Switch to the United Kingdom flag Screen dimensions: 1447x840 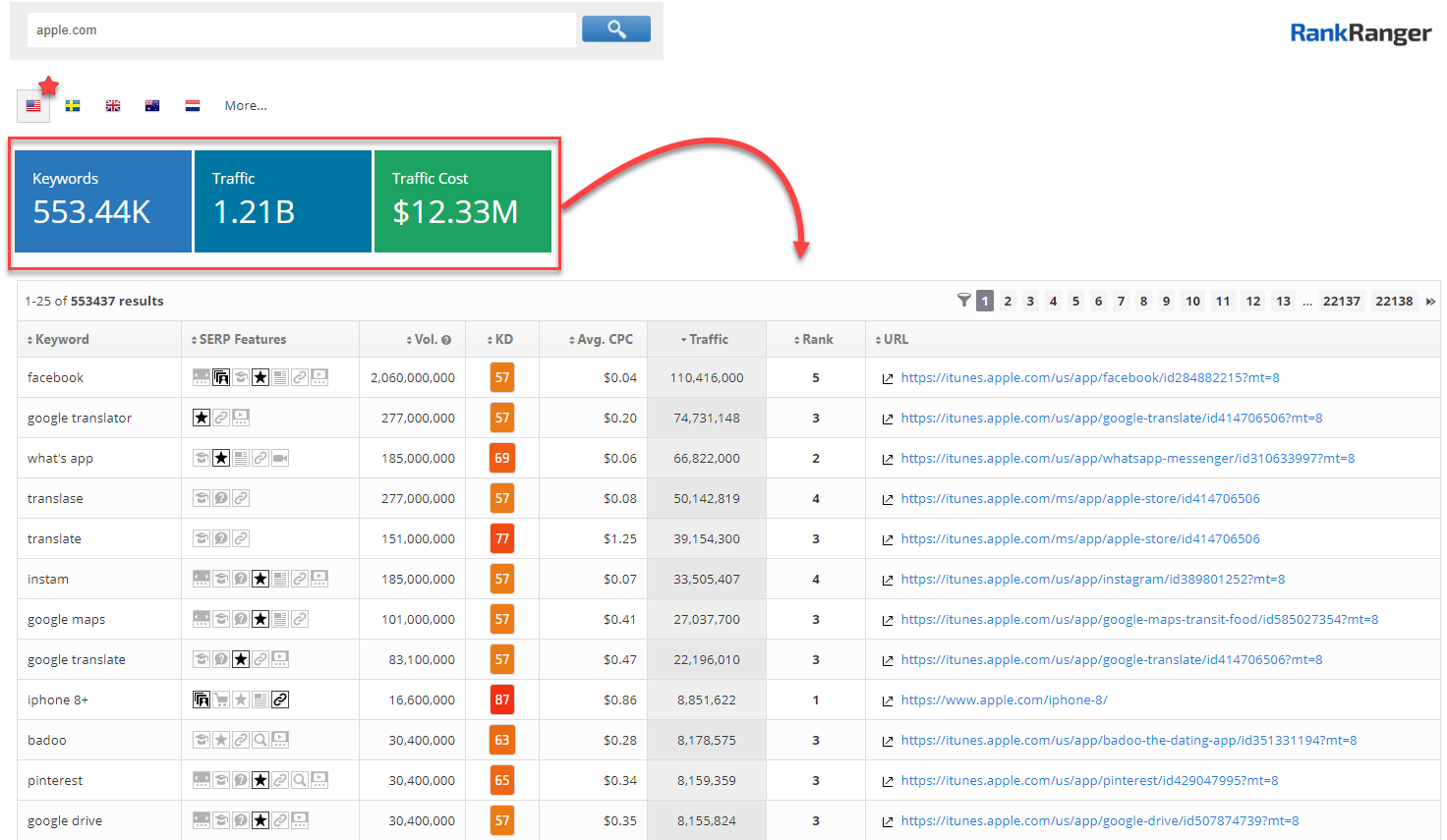pos(113,106)
